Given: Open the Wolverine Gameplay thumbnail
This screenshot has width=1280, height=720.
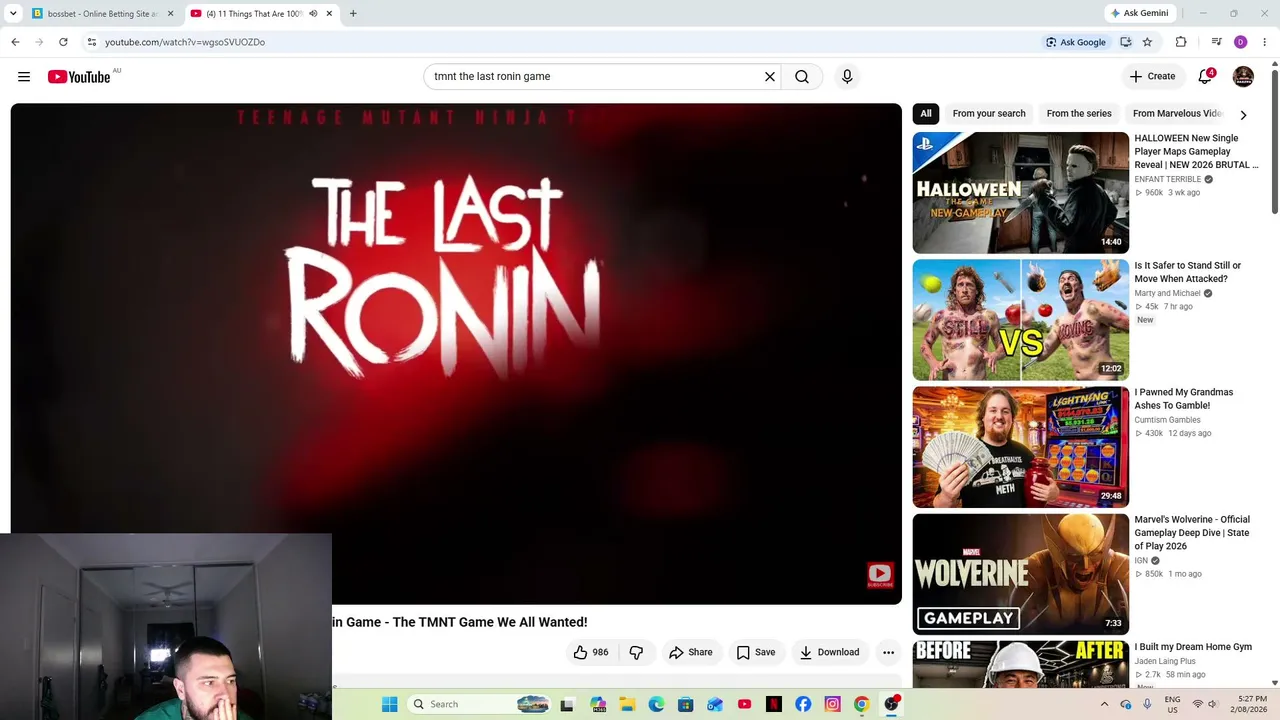Looking at the screenshot, I should coord(1020,574).
